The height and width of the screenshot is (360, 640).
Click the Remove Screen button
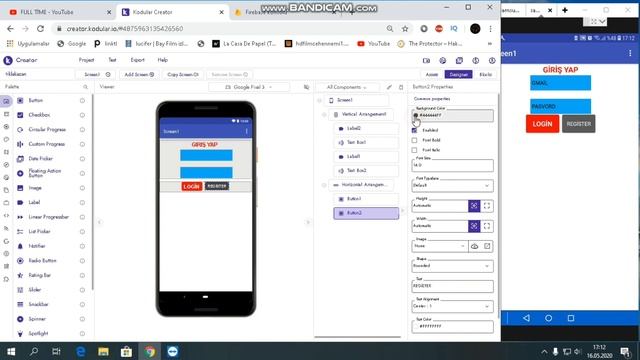229,74
